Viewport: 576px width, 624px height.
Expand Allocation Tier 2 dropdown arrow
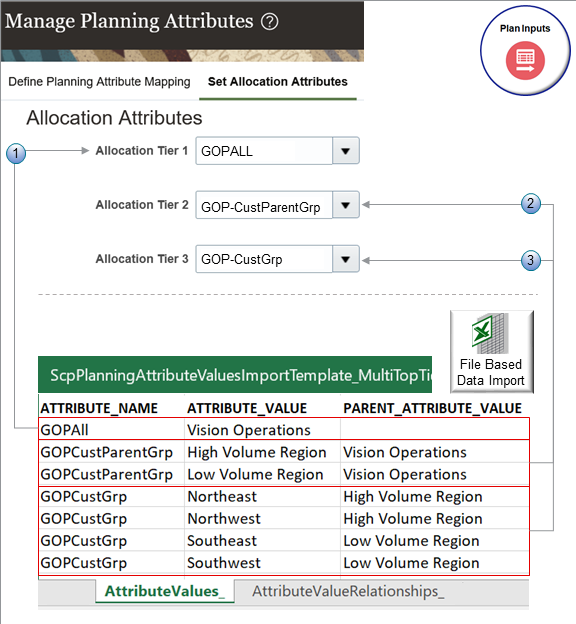click(x=346, y=205)
